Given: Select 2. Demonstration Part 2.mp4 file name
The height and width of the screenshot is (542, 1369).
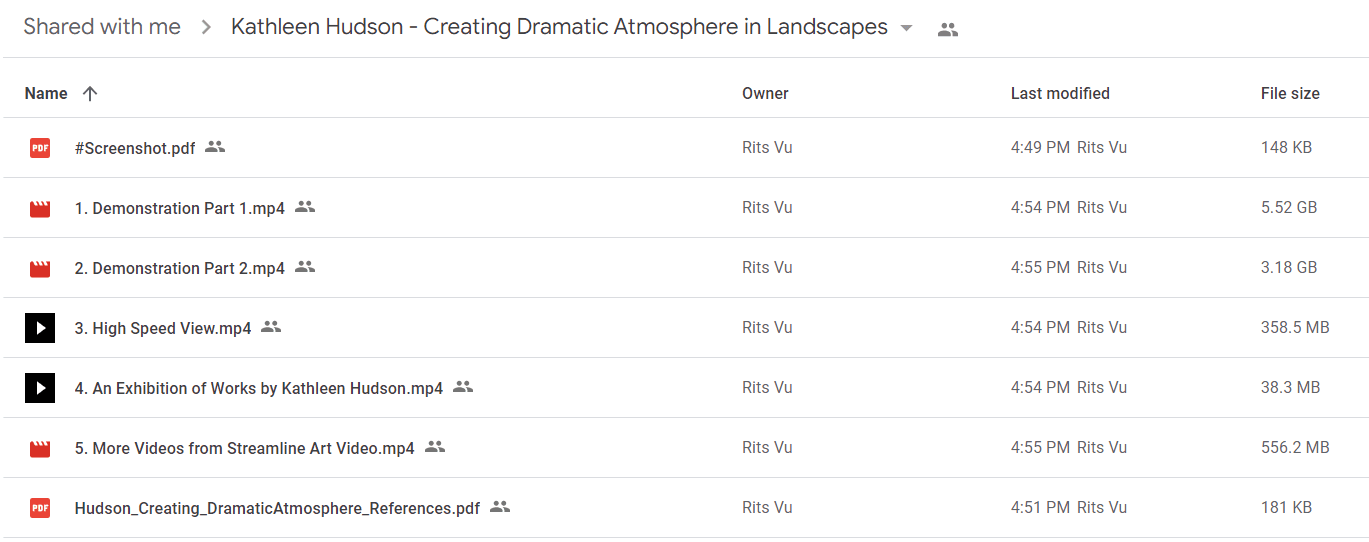Looking at the screenshot, I should [180, 268].
